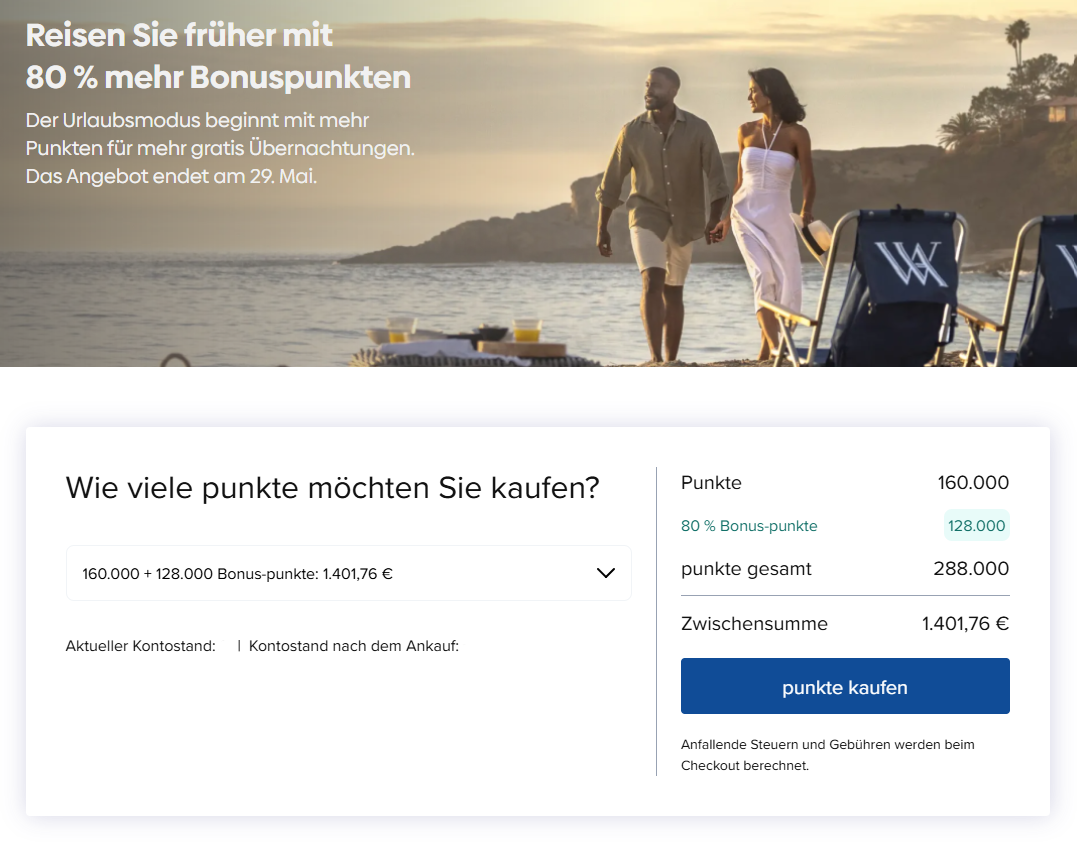Select the highlighted 128.000 bonus points badge

coord(976,524)
